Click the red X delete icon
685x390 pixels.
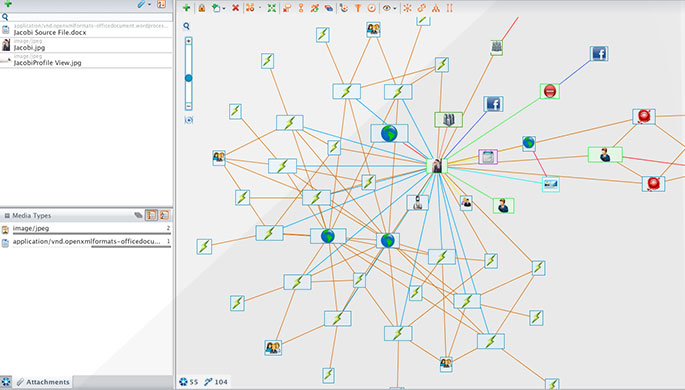click(235, 8)
